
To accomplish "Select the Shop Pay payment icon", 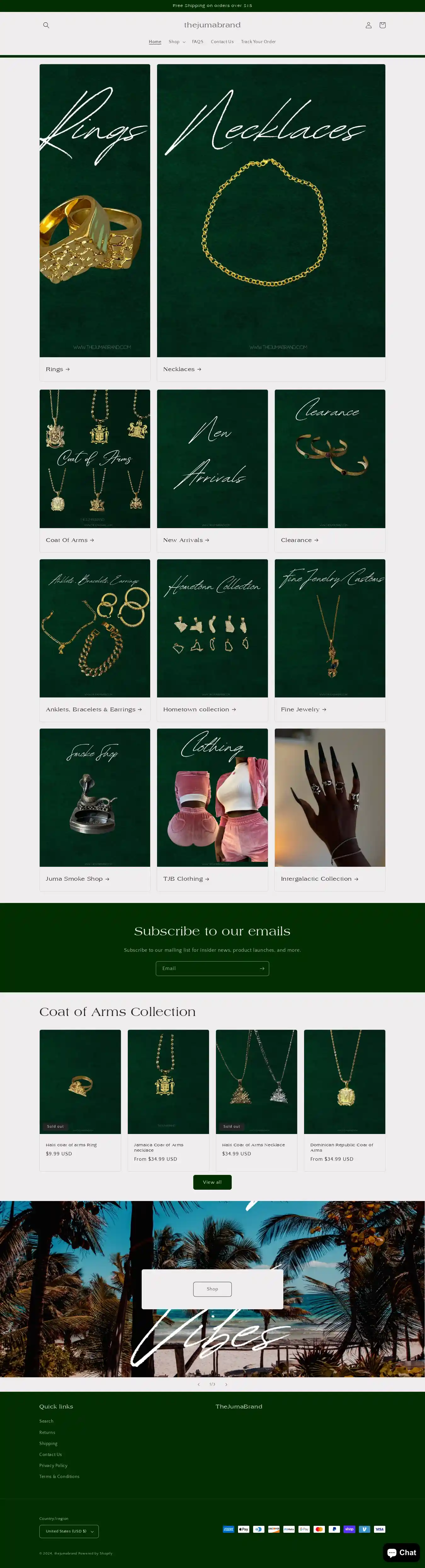I will click(x=349, y=1529).
